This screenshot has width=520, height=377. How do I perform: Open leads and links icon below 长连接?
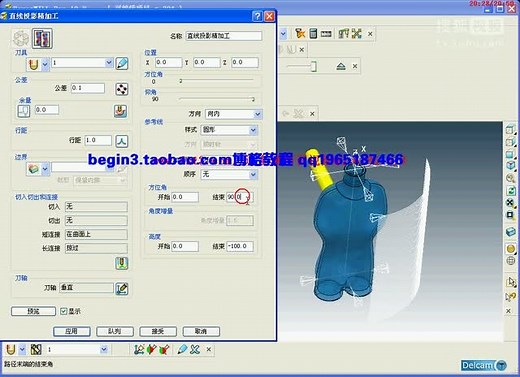pos(122,263)
